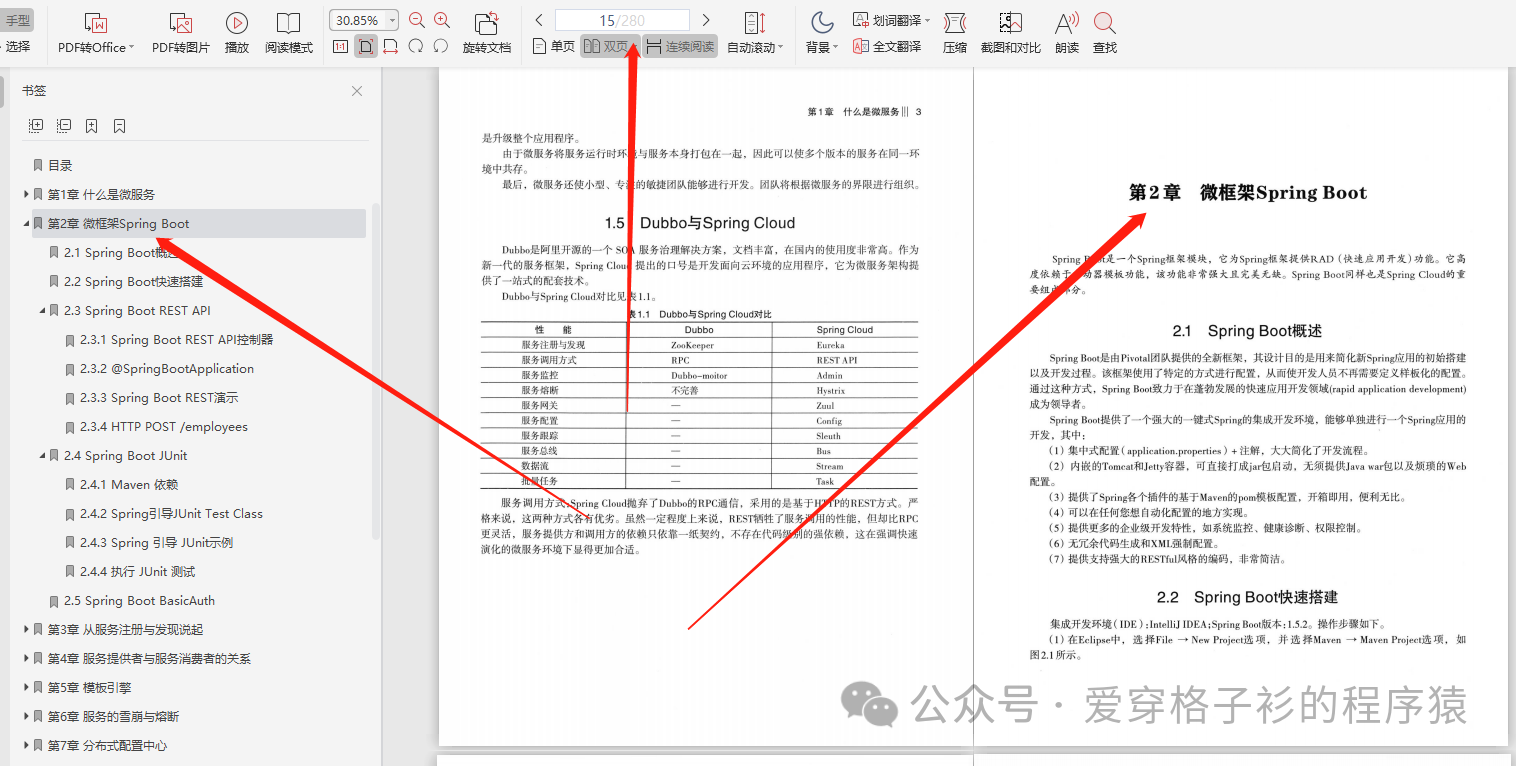Expand all bookmarks icon
Viewport: 1516px width, 766px height.
[x=36, y=126]
